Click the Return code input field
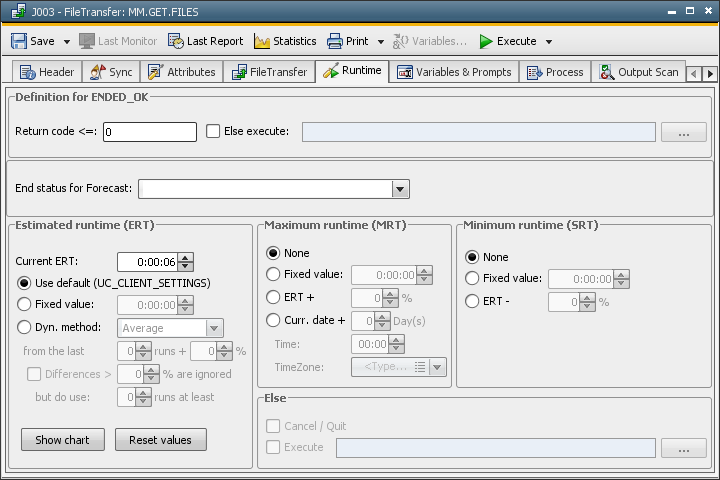 tap(150, 132)
